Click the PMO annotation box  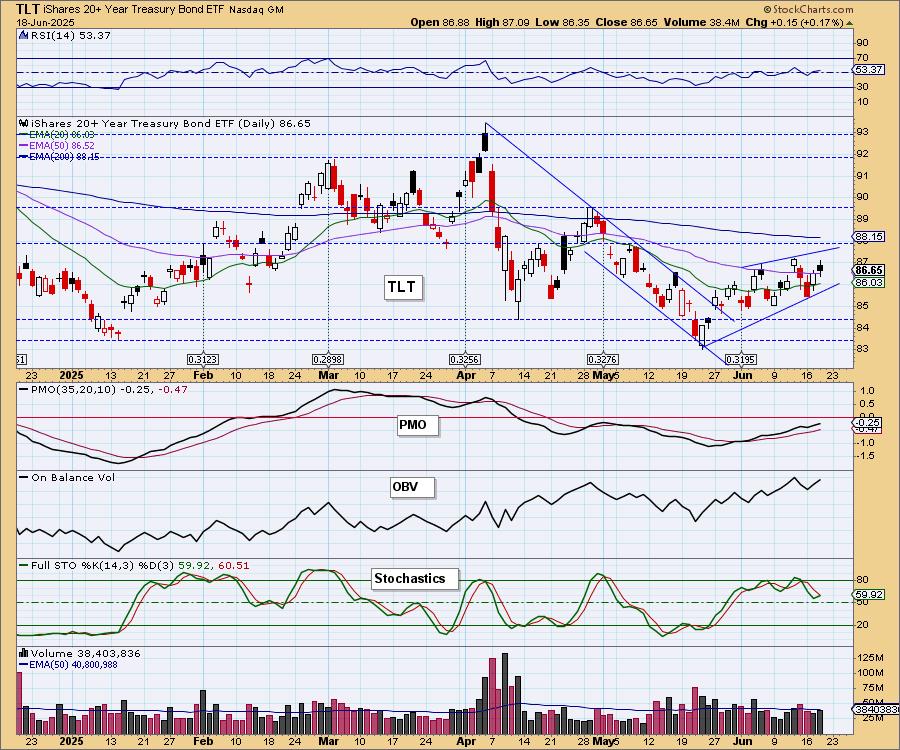[417, 425]
